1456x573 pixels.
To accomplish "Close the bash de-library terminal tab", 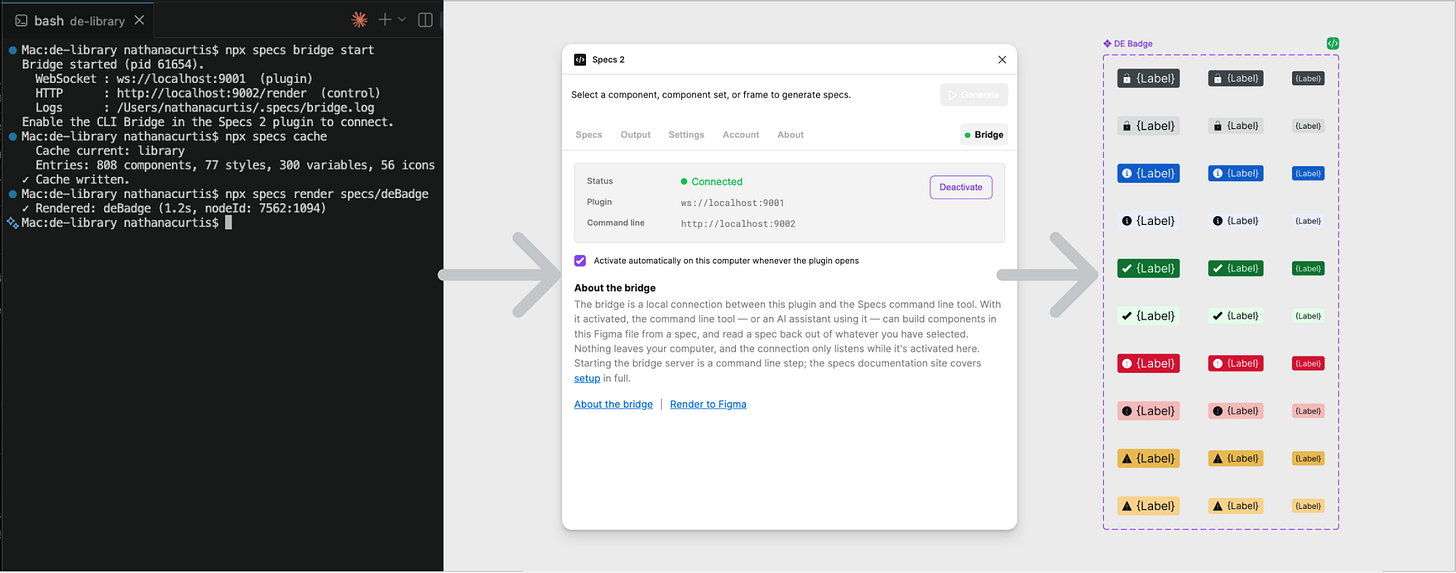I will click(138, 20).
